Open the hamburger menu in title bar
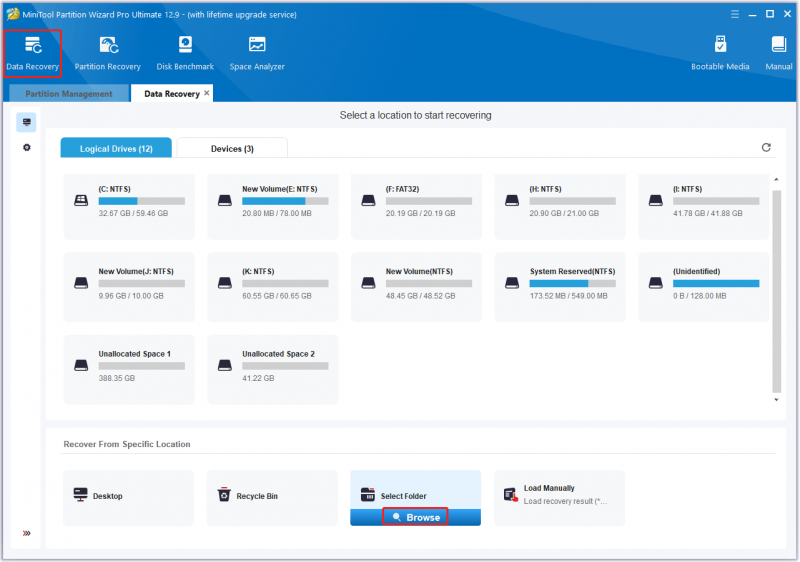 point(735,14)
